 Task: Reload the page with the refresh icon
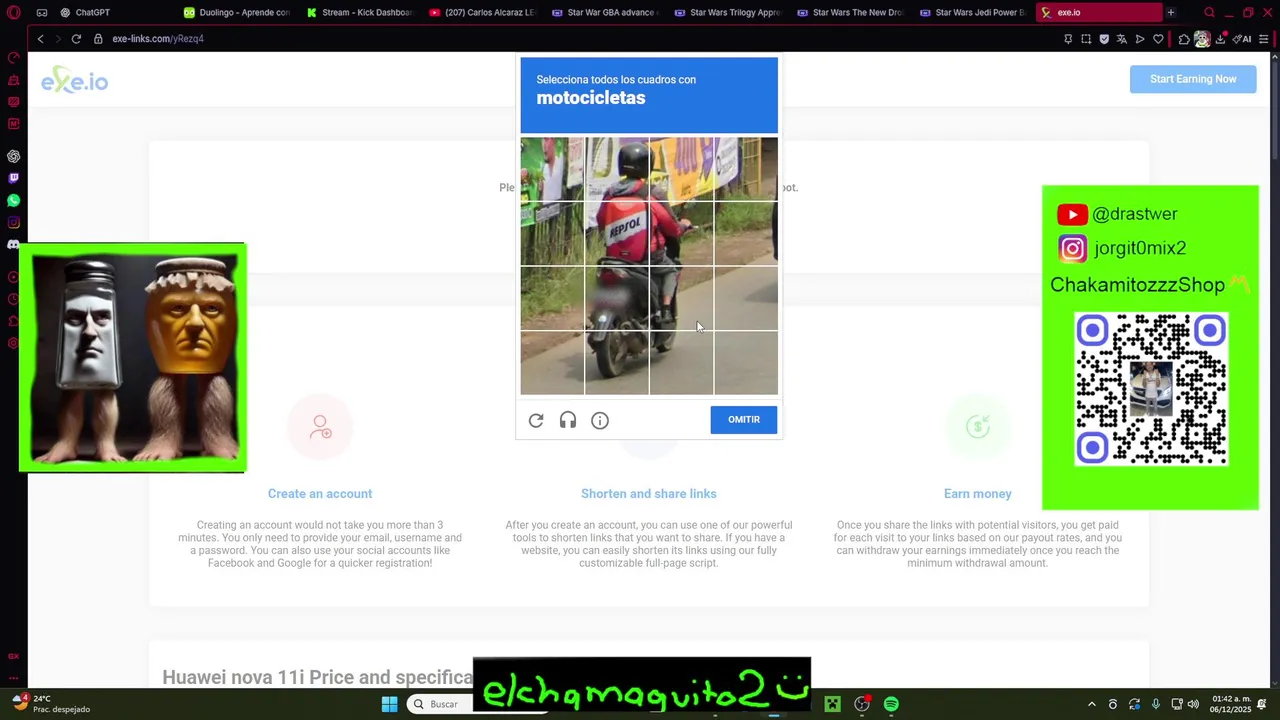pos(76,38)
